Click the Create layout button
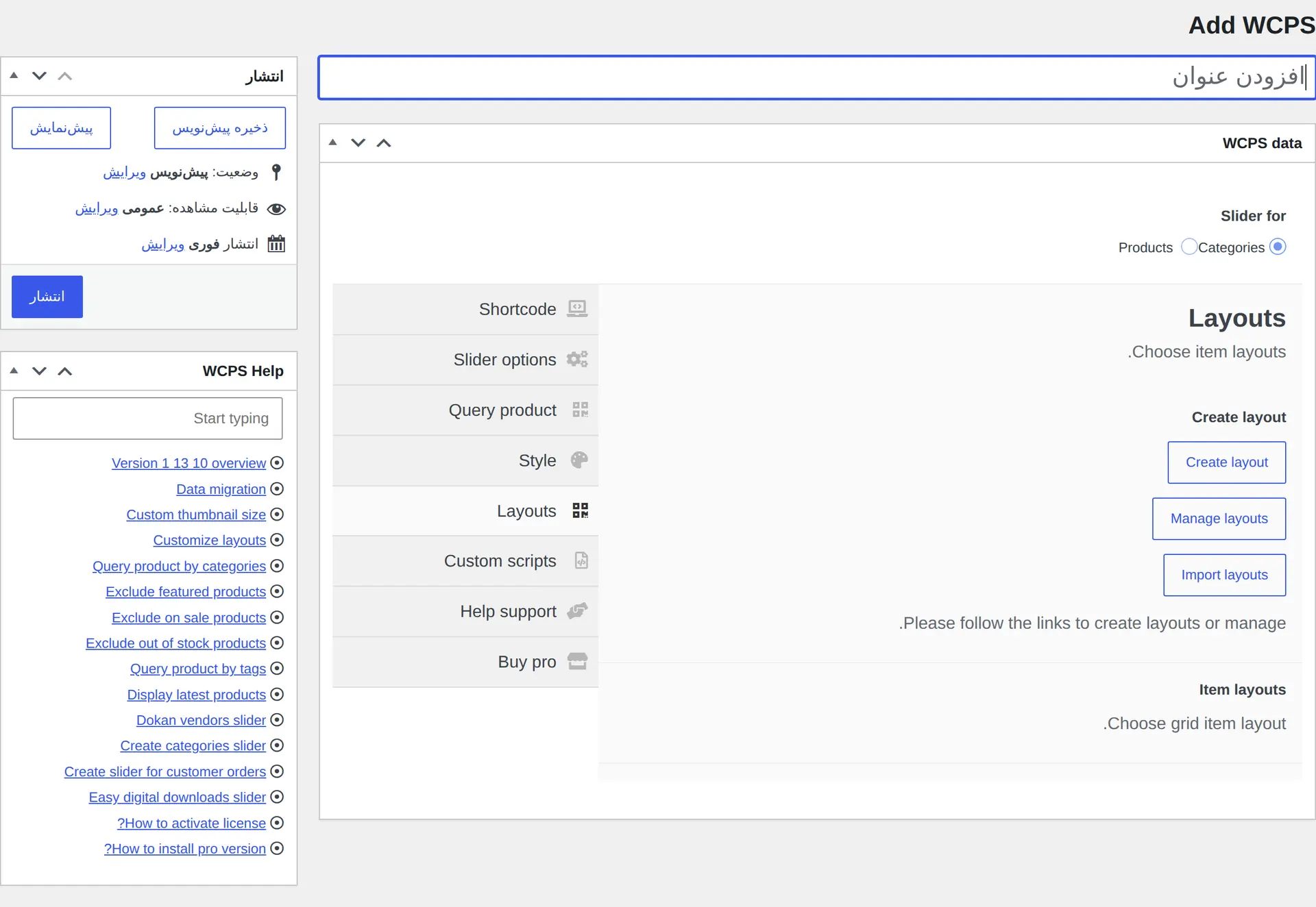Image resolution: width=1316 pixels, height=907 pixels. coord(1226,462)
